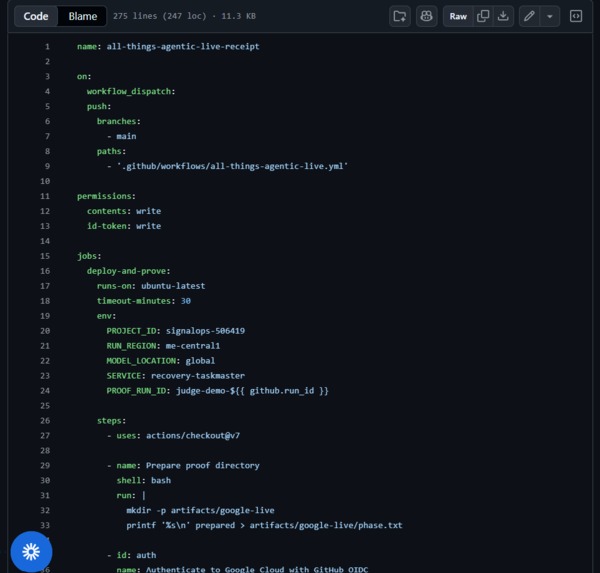Select line number 24
The height and width of the screenshot is (573, 600).
[x=45, y=391]
